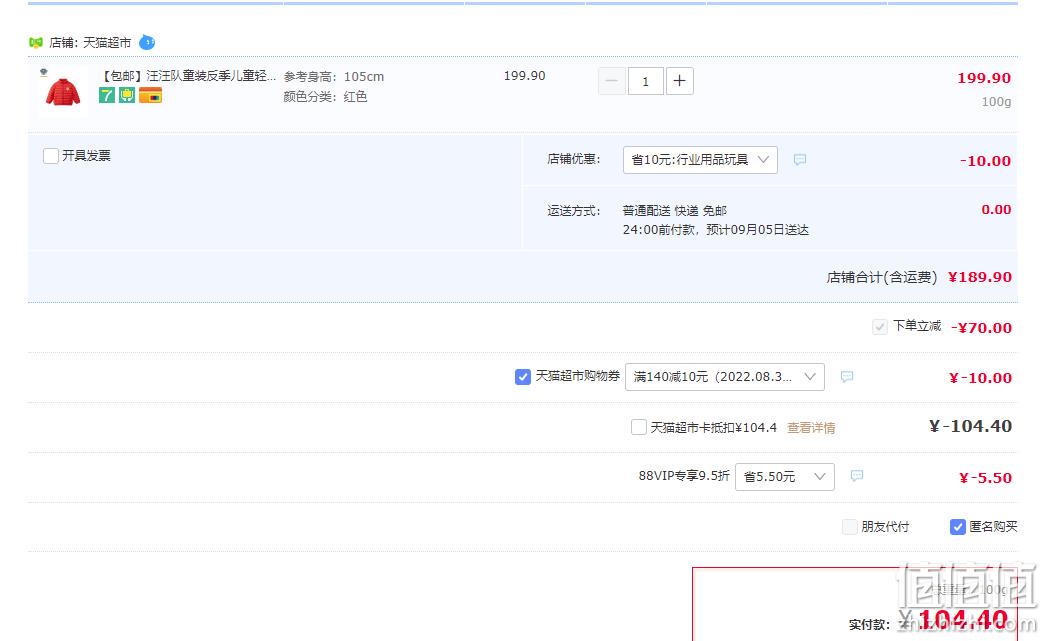Toggle the 下单立减 checkbox

click(880, 327)
